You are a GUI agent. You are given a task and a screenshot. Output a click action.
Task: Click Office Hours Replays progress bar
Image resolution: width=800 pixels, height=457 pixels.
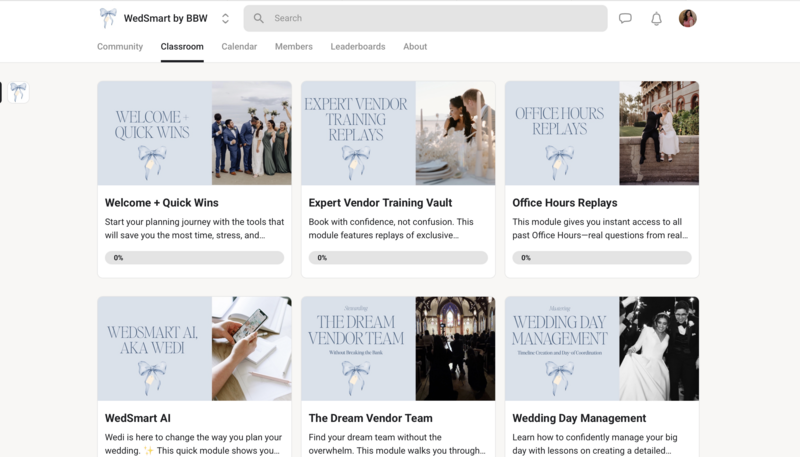pyautogui.click(x=602, y=258)
